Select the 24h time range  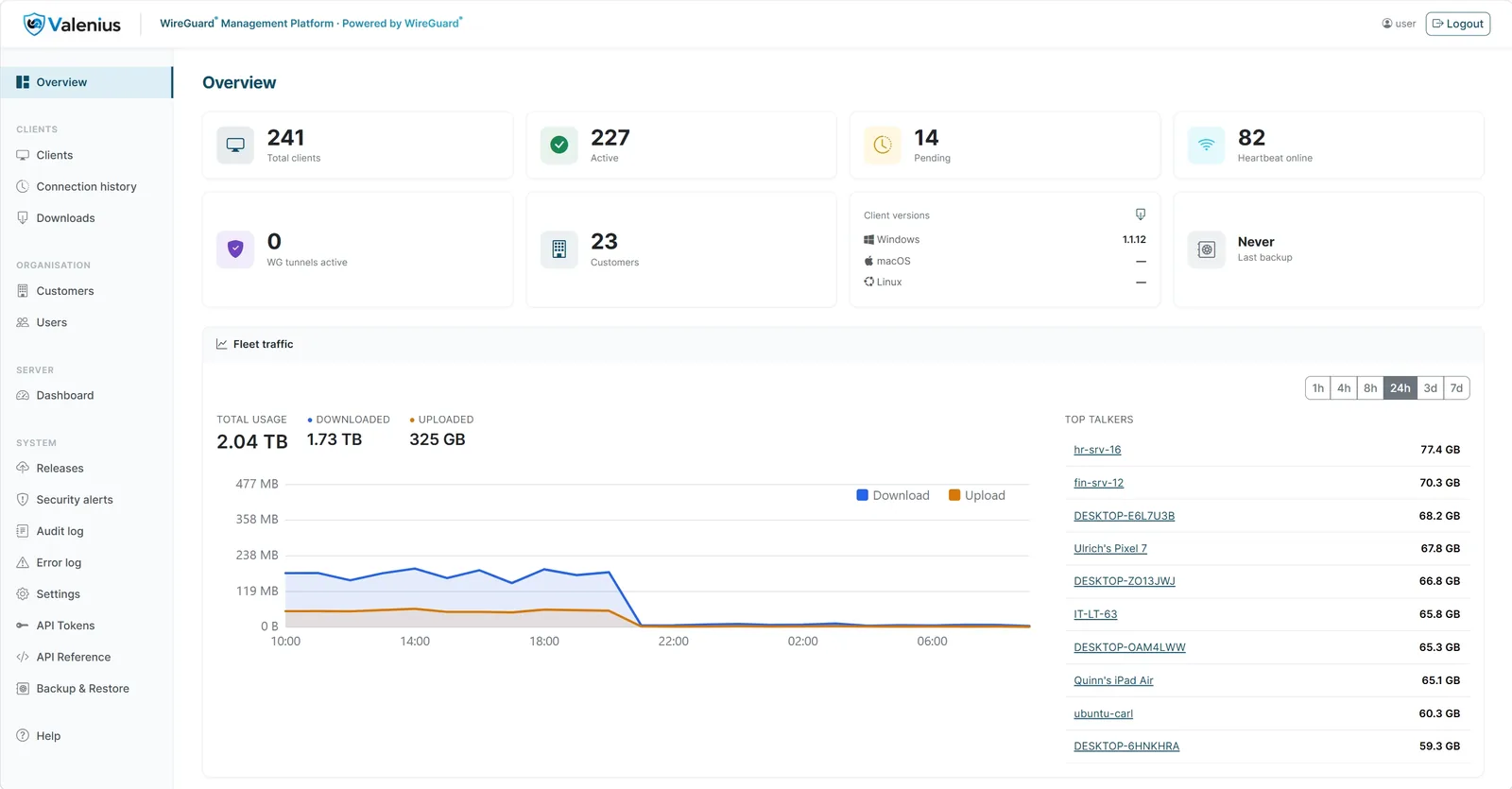[1400, 388]
